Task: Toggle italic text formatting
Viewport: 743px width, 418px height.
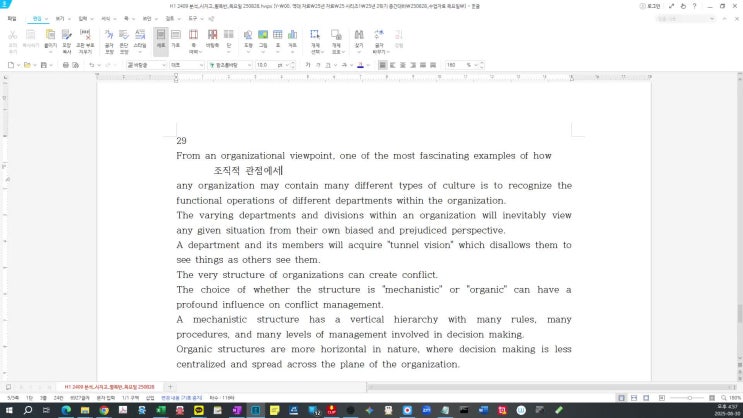Action: [320, 65]
